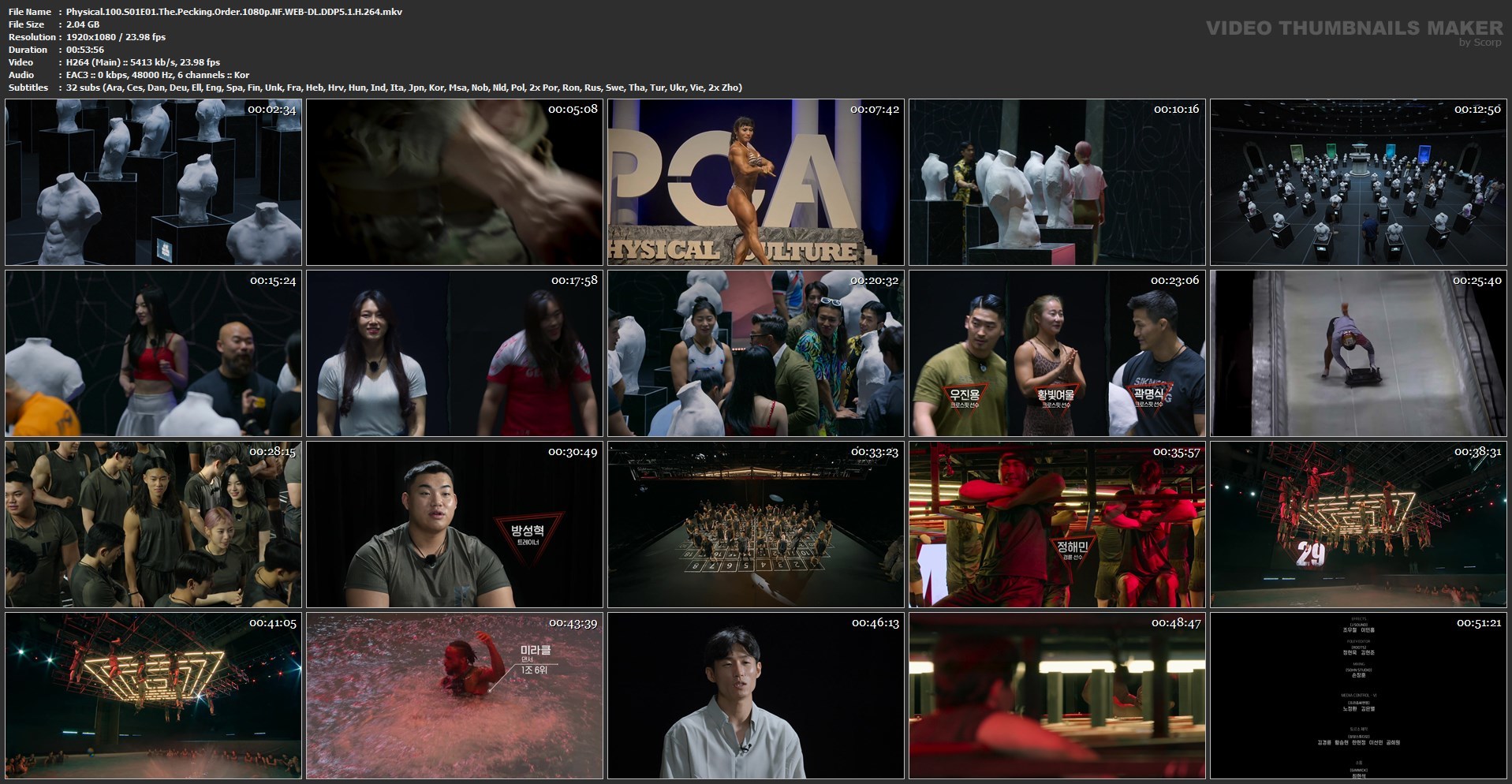Open the arena overview thumbnail at 00:12:50
1512x784 pixels.
[x=1358, y=182]
